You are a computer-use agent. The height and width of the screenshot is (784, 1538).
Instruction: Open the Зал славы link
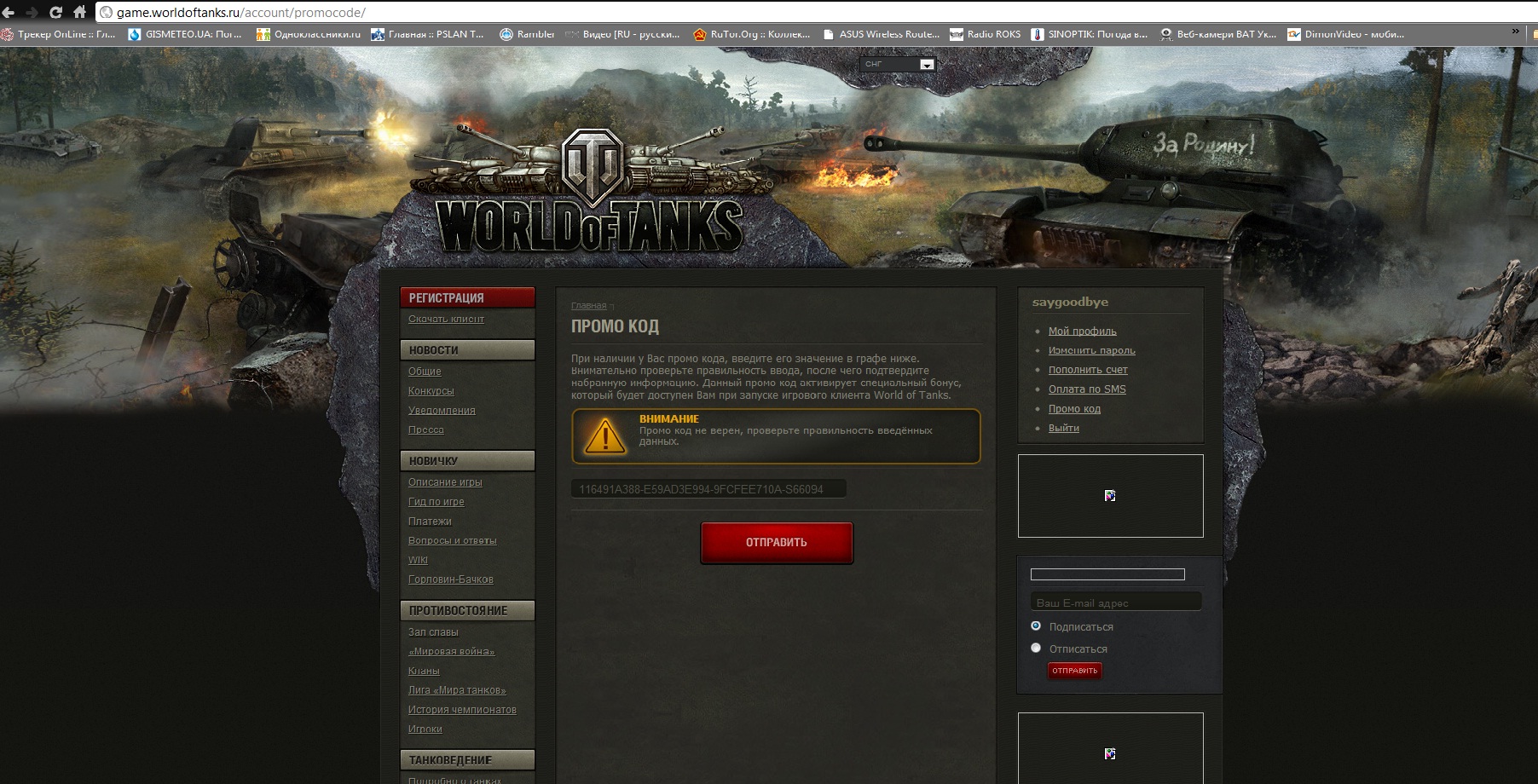[x=433, y=632]
